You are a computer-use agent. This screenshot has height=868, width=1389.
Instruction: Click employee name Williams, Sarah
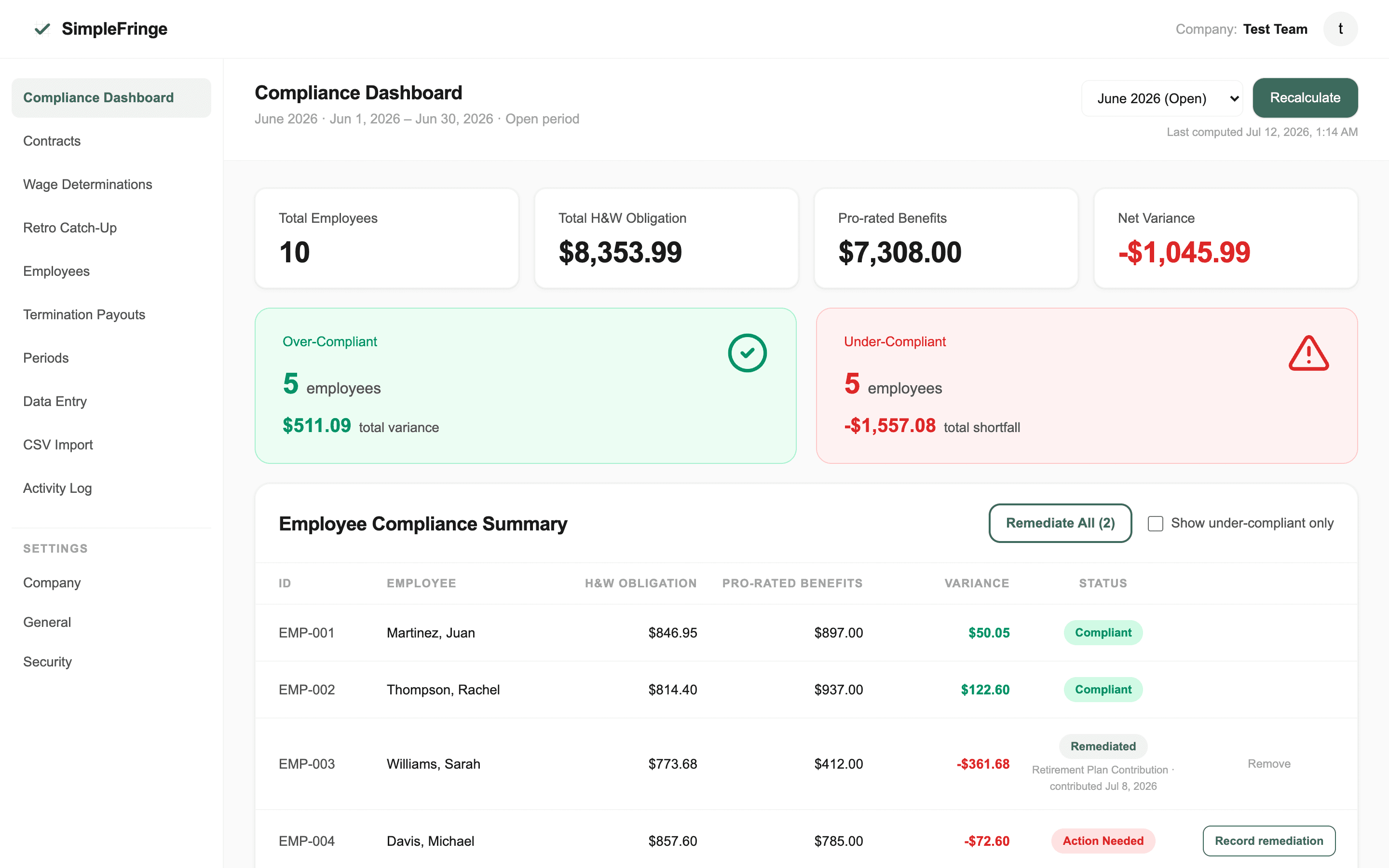tap(434, 764)
